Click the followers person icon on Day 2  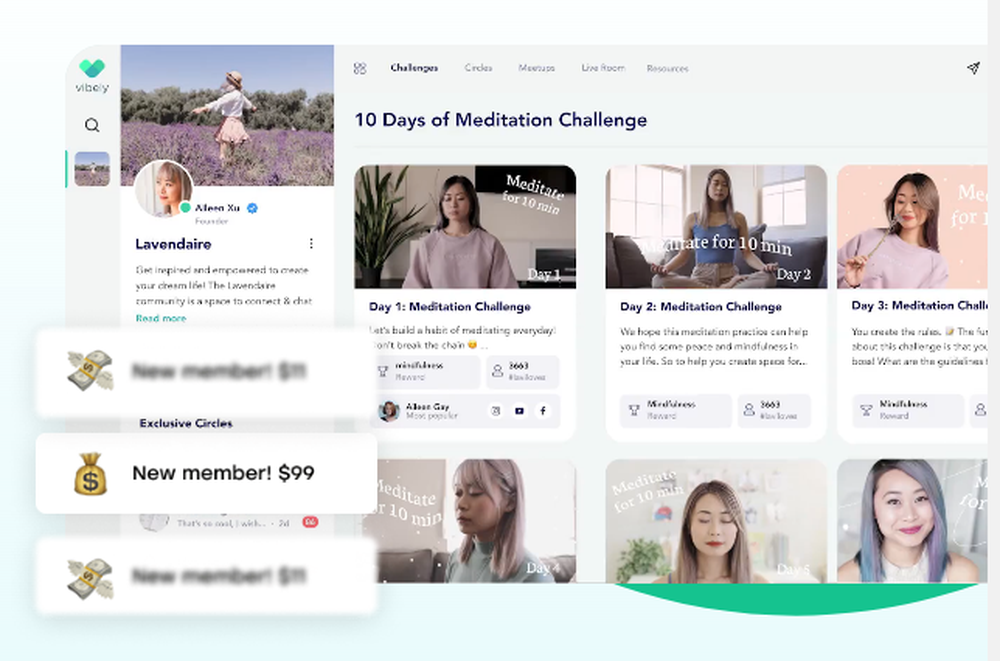(x=749, y=409)
